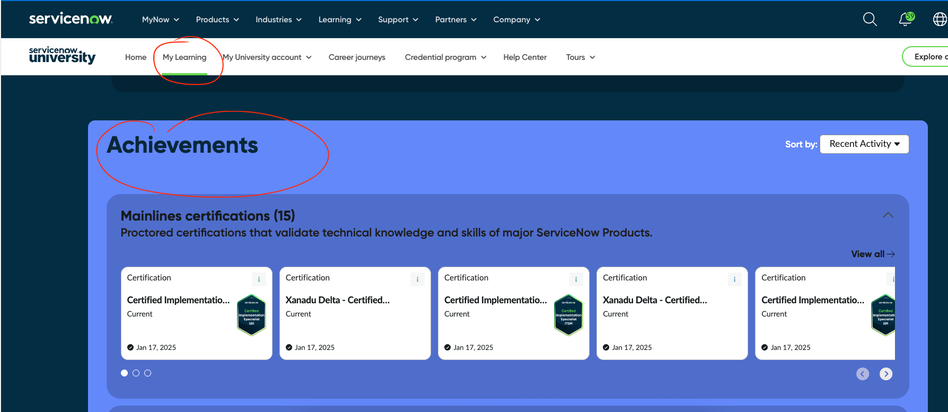Open options menu on fourth certification card
Image resolution: width=948 pixels, height=412 pixels.
pos(735,279)
